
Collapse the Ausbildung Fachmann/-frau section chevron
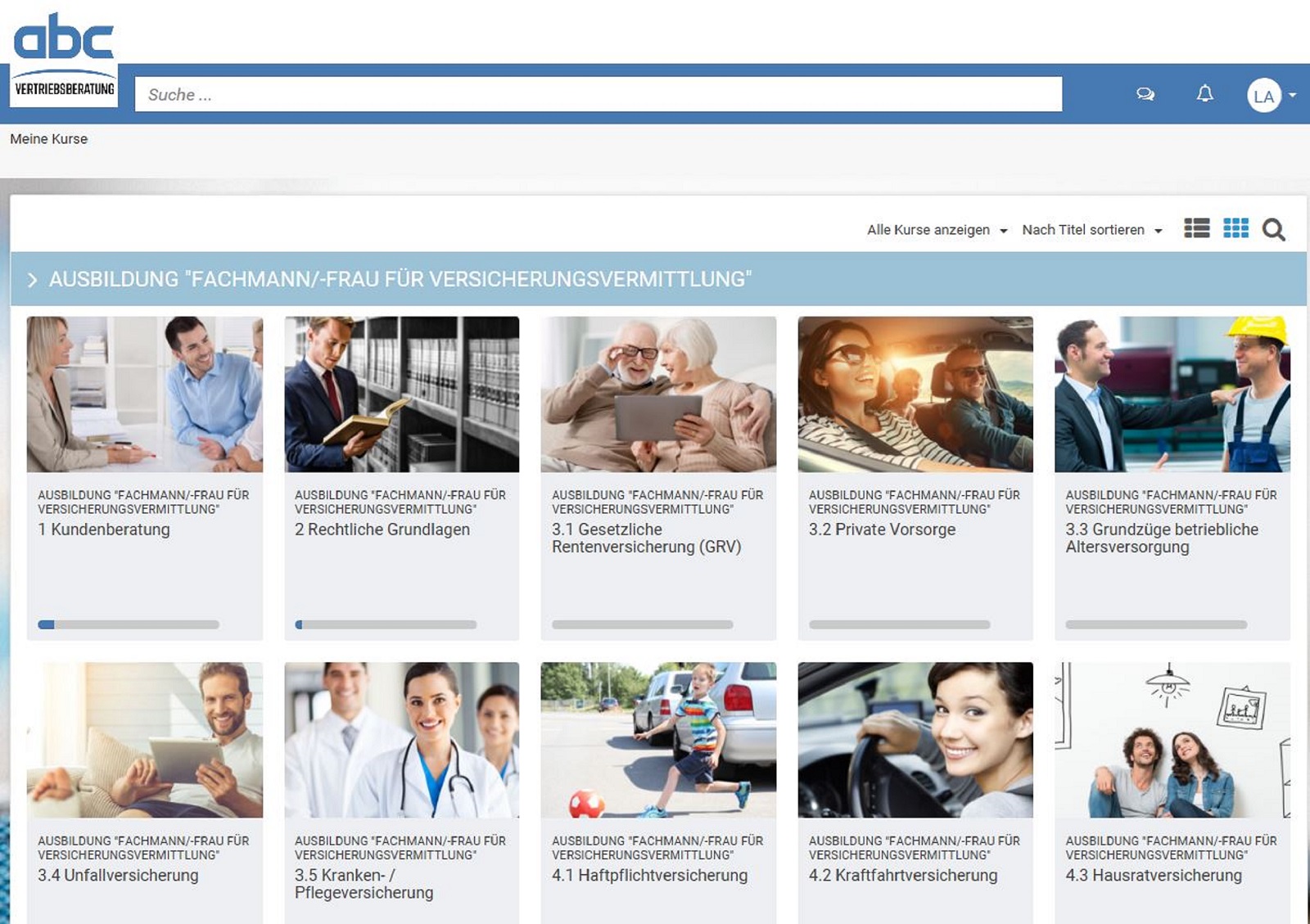coord(32,280)
